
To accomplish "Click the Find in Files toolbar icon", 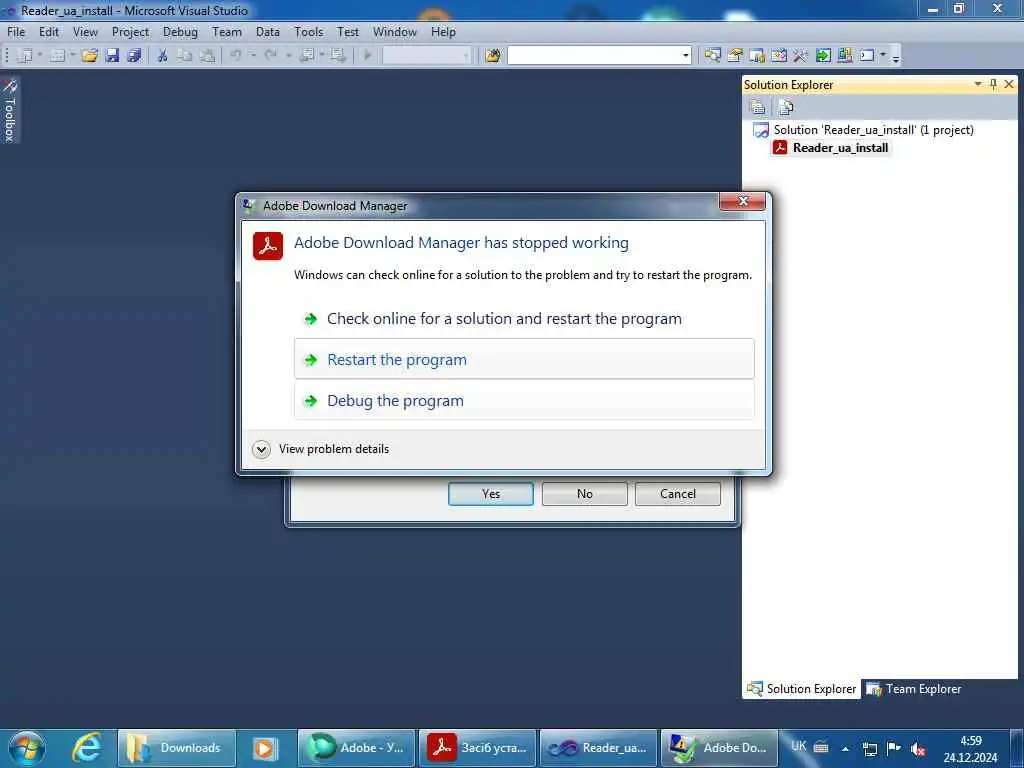I will click(x=493, y=56).
